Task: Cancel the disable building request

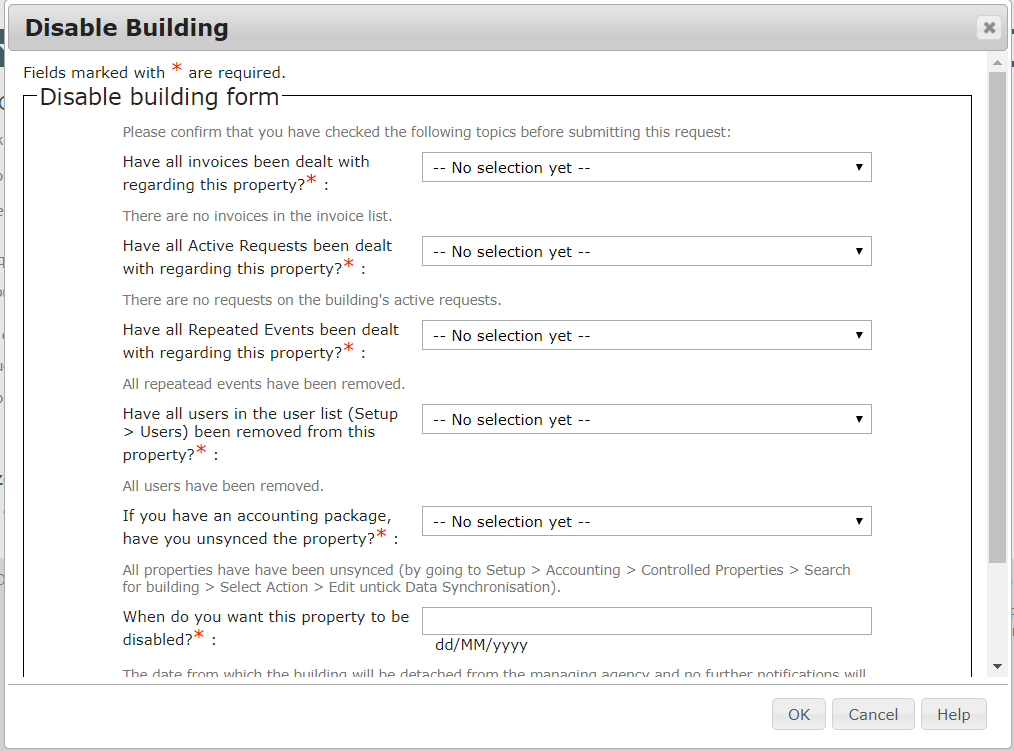Action: (x=873, y=714)
